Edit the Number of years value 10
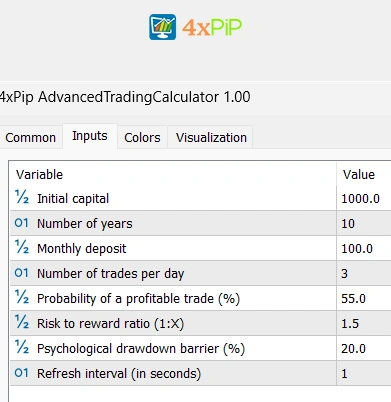The height and width of the screenshot is (402, 391). (364, 223)
